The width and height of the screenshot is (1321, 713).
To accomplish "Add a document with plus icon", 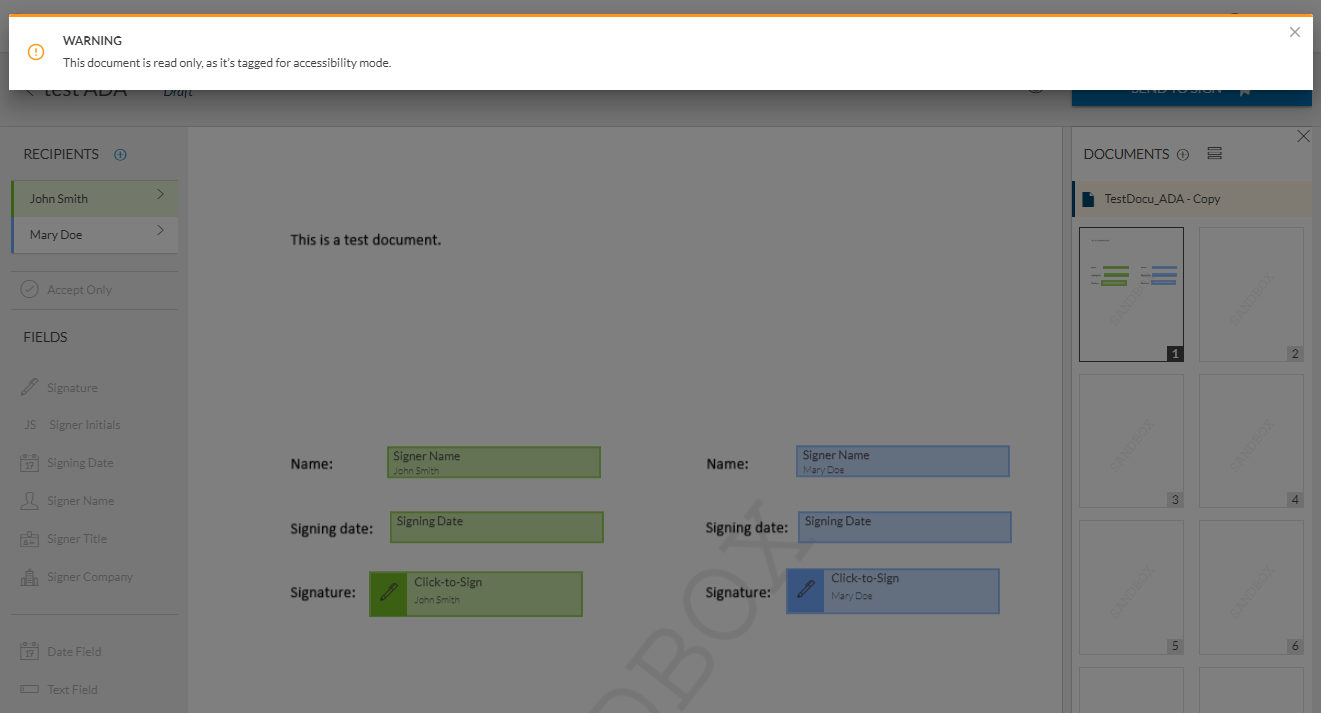I will coord(1183,154).
